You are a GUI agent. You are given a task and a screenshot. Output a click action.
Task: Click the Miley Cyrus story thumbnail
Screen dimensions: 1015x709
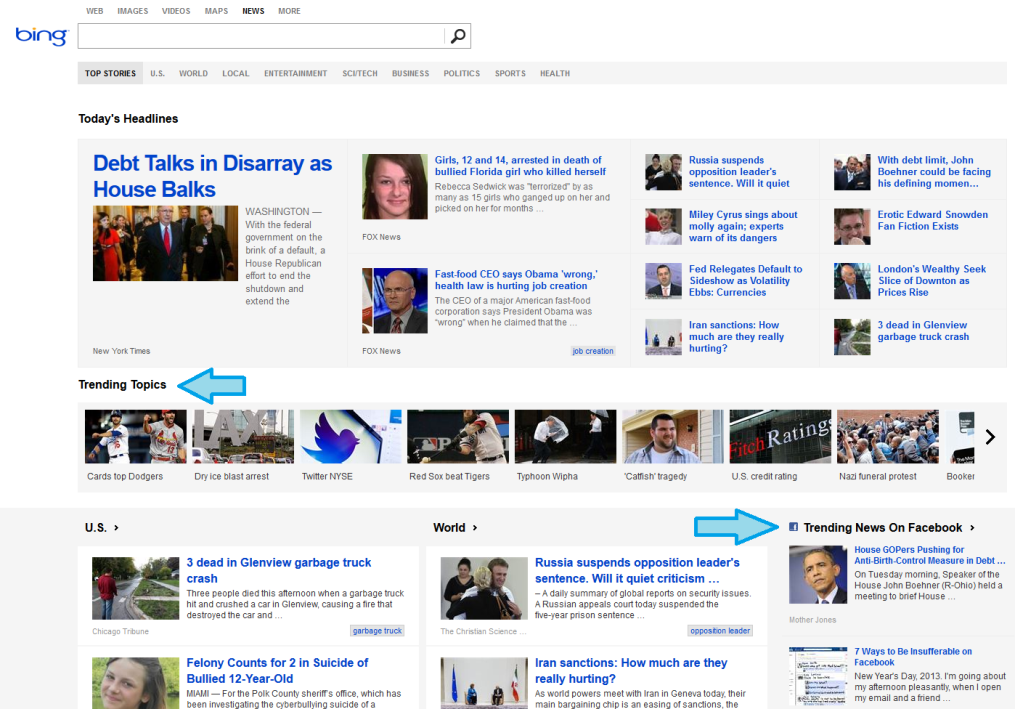pyautogui.click(x=664, y=226)
